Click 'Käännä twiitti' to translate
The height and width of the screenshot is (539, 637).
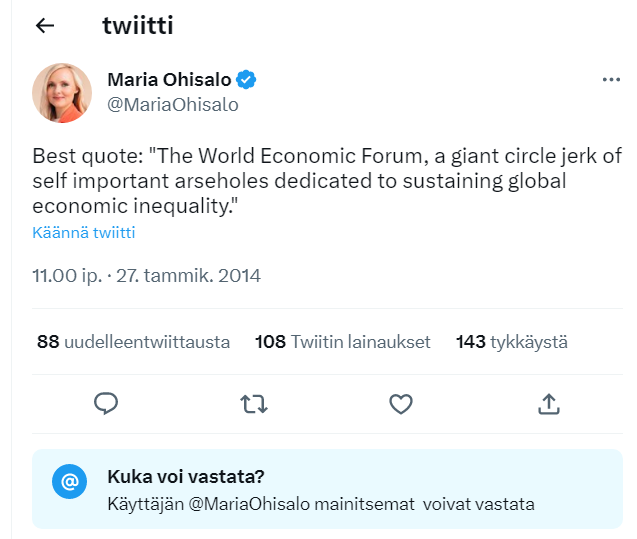(83, 233)
